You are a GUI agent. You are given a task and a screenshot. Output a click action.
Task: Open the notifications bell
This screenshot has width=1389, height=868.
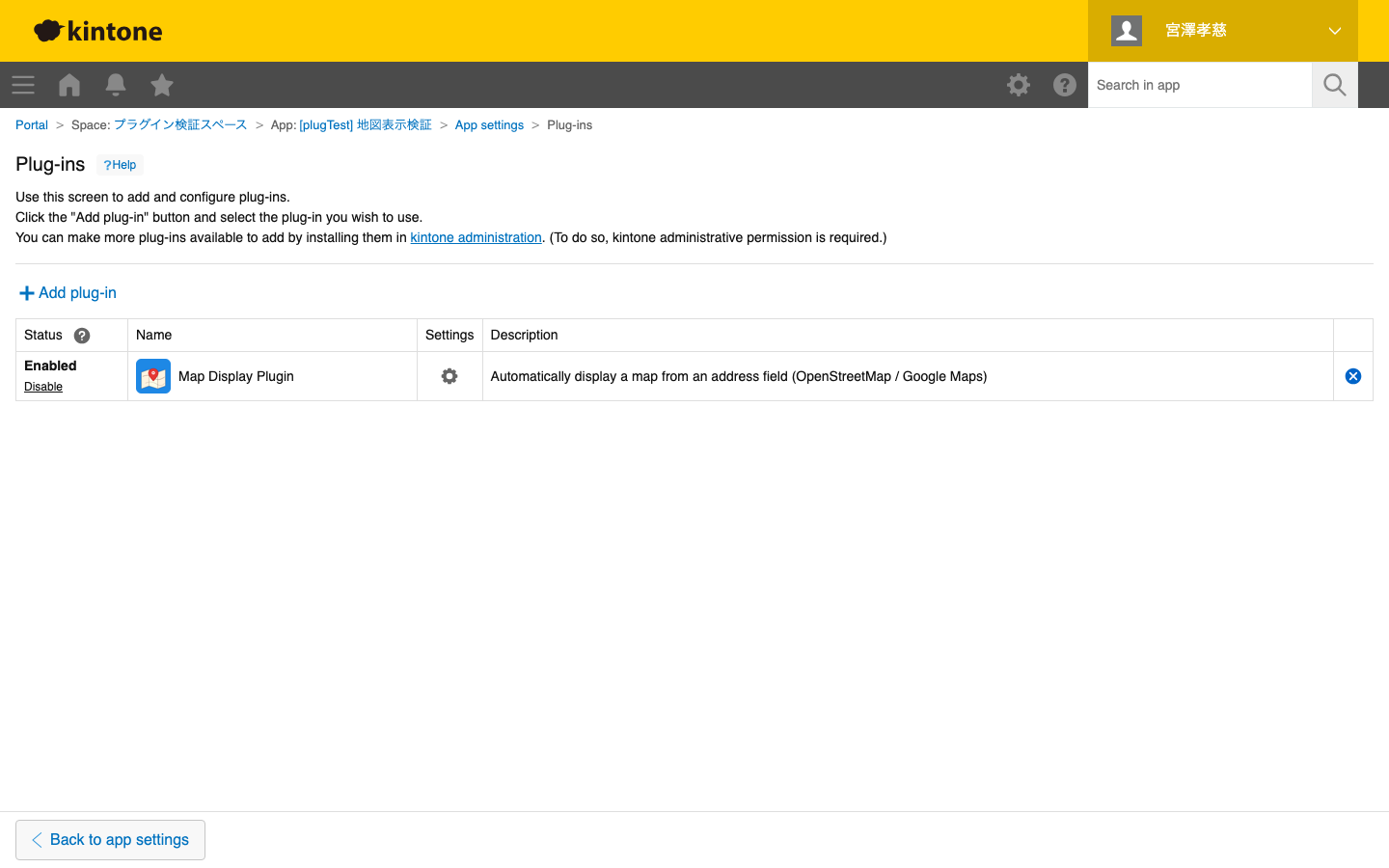click(x=116, y=85)
